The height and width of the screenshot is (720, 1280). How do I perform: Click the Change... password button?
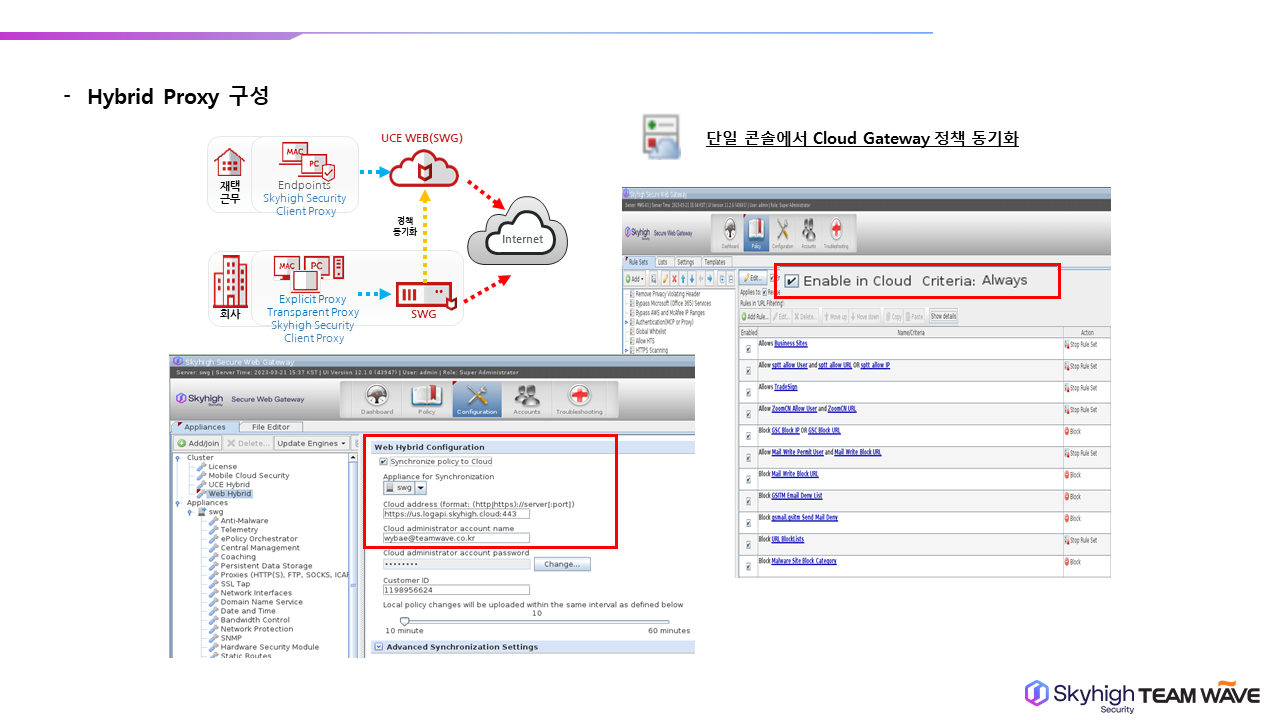coord(561,564)
